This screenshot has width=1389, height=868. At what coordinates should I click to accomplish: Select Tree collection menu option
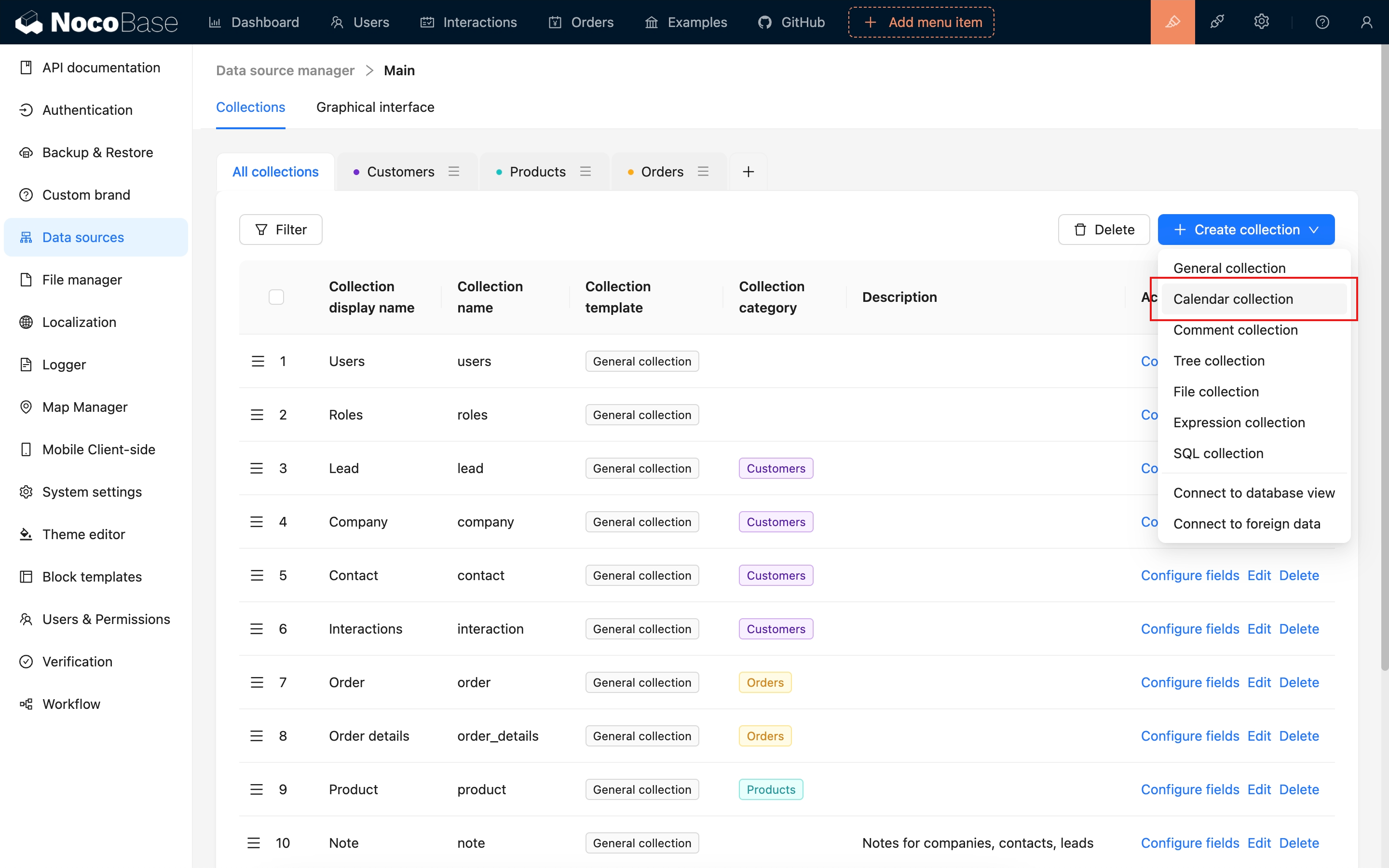[x=1219, y=361]
